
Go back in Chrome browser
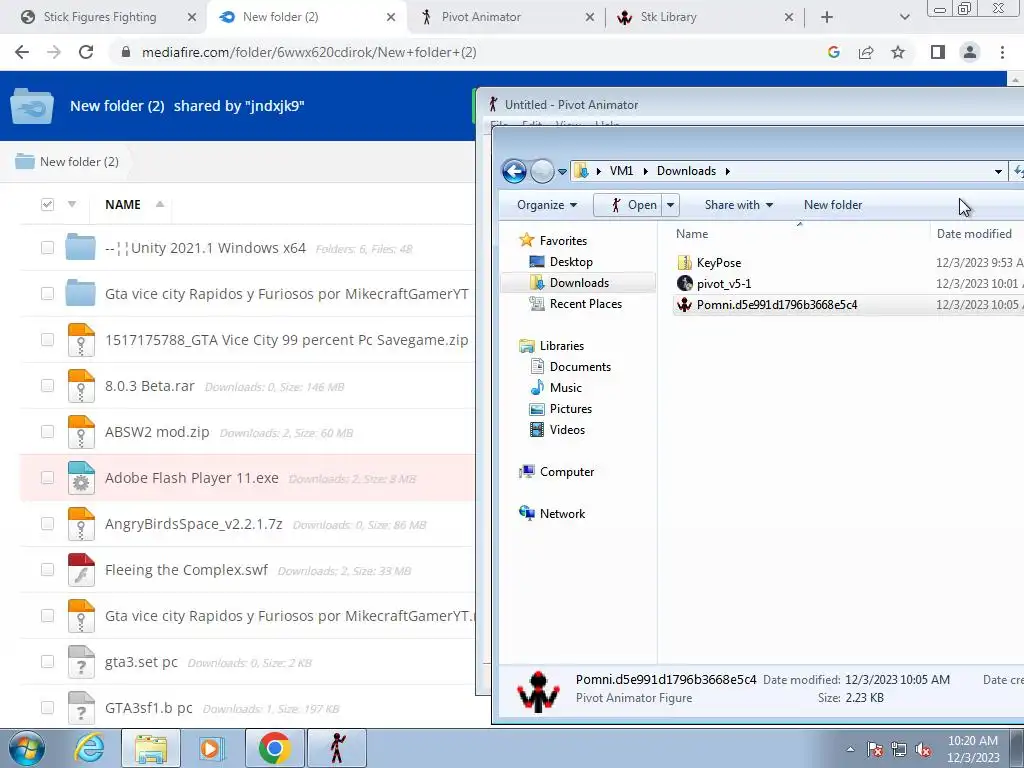coord(22,52)
